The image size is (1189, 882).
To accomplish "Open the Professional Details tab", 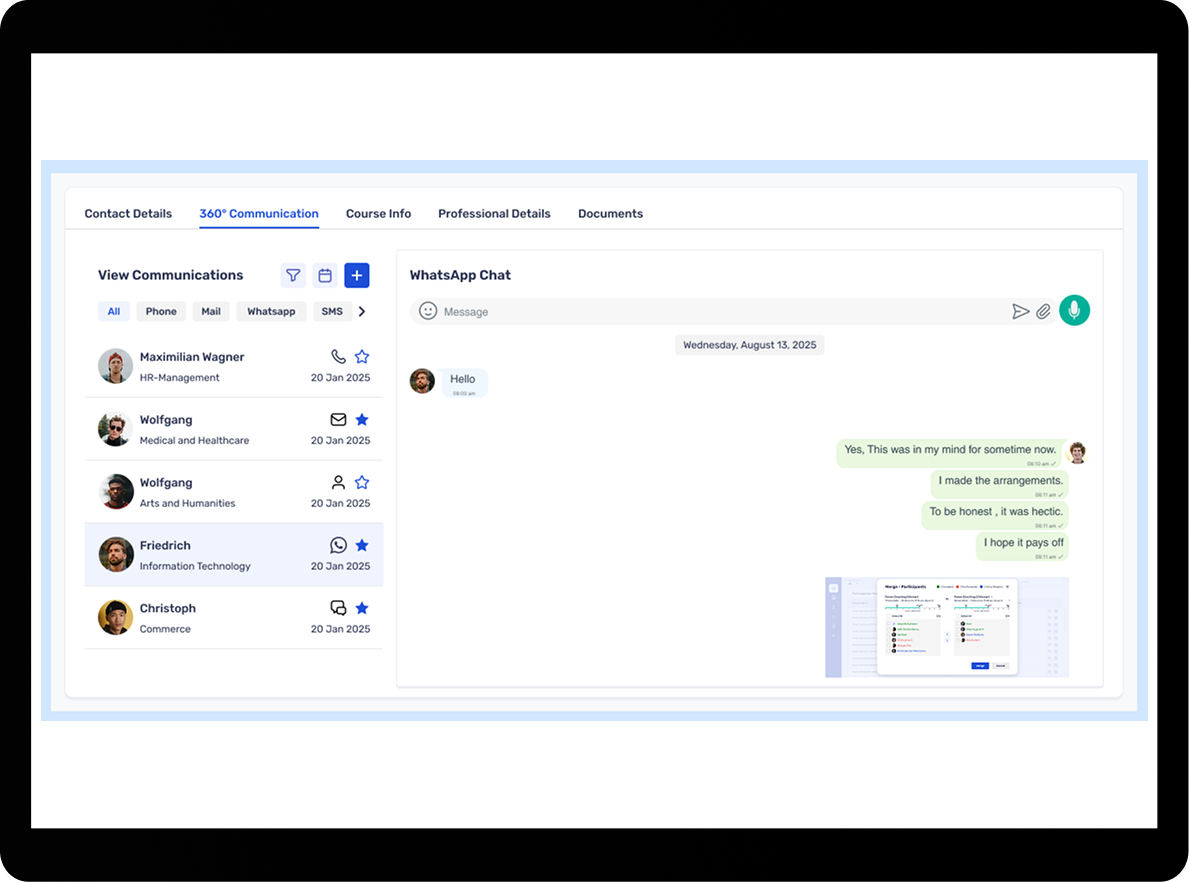I will point(494,214).
